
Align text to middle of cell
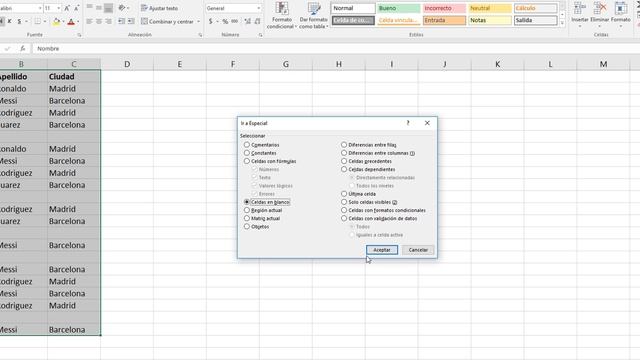pos(99,8)
